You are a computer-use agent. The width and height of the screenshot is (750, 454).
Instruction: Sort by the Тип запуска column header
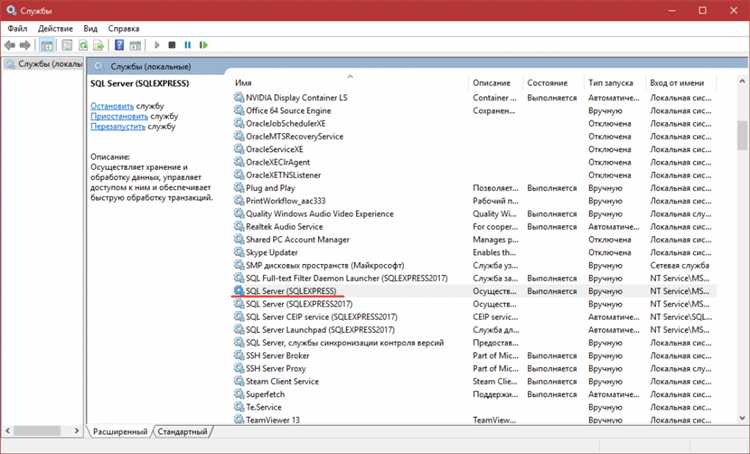coord(615,83)
